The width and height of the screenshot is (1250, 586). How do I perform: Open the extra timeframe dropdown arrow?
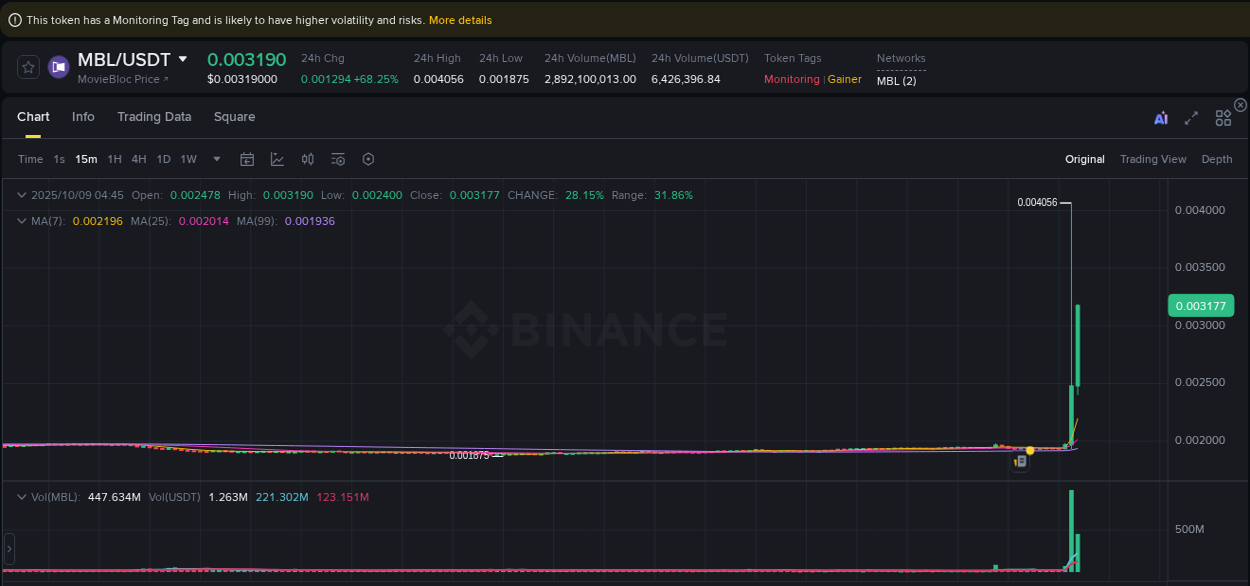(x=216, y=159)
